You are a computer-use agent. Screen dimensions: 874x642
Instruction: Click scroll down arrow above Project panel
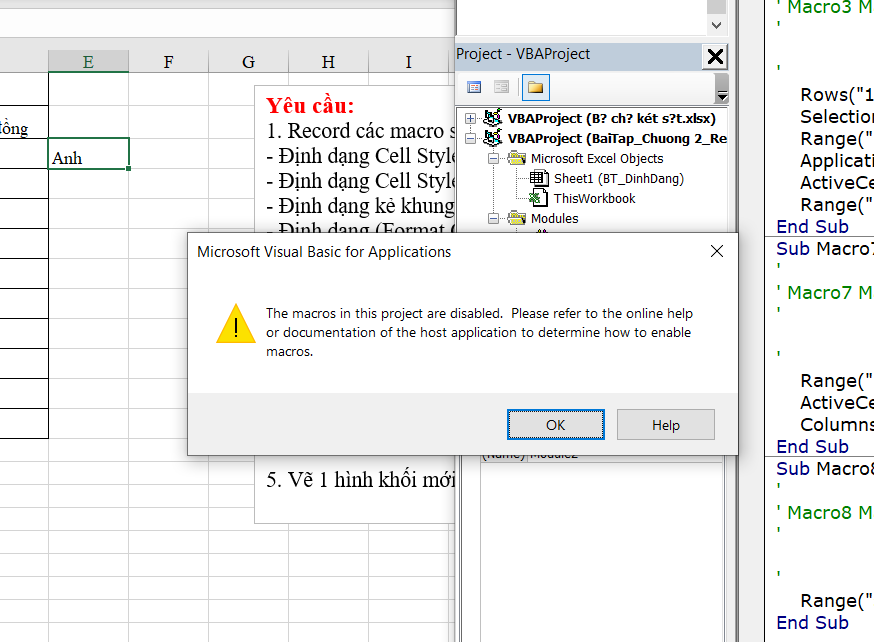click(x=717, y=25)
